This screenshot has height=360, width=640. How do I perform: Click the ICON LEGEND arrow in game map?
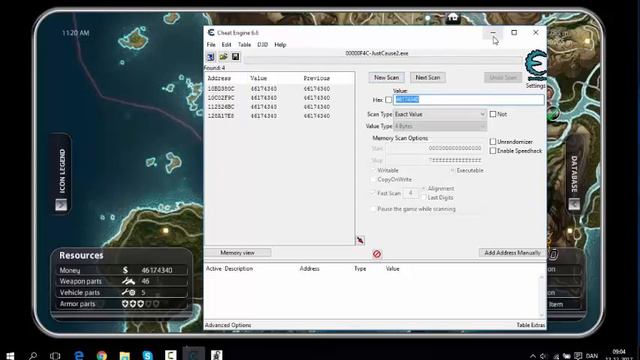[x=61, y=204]
